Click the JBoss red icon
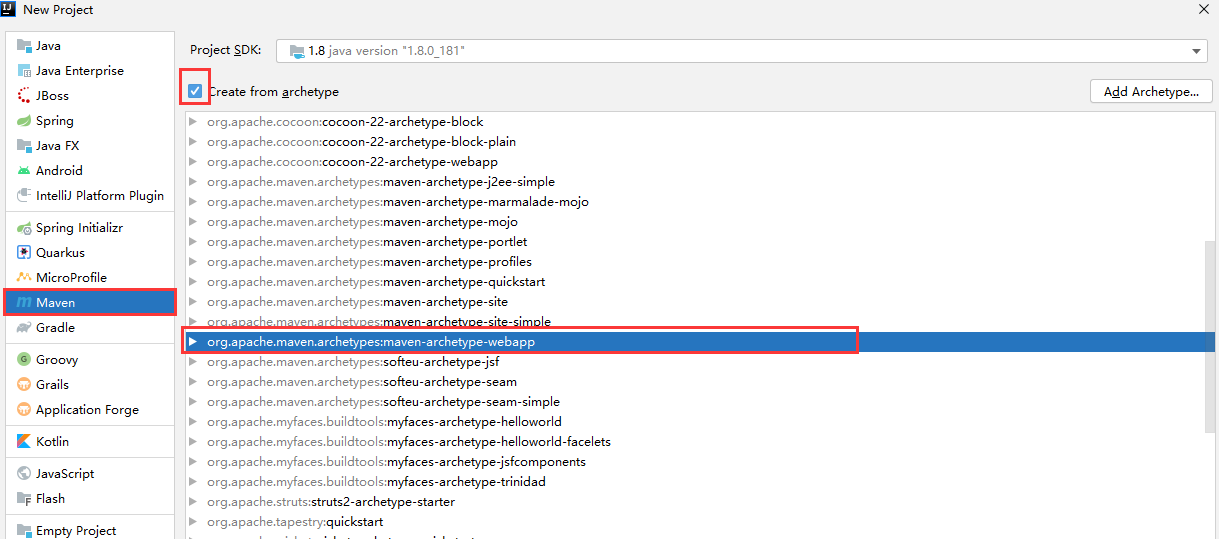The width and height of the screenshot is (1219, 539). click(x=24, y=96)
